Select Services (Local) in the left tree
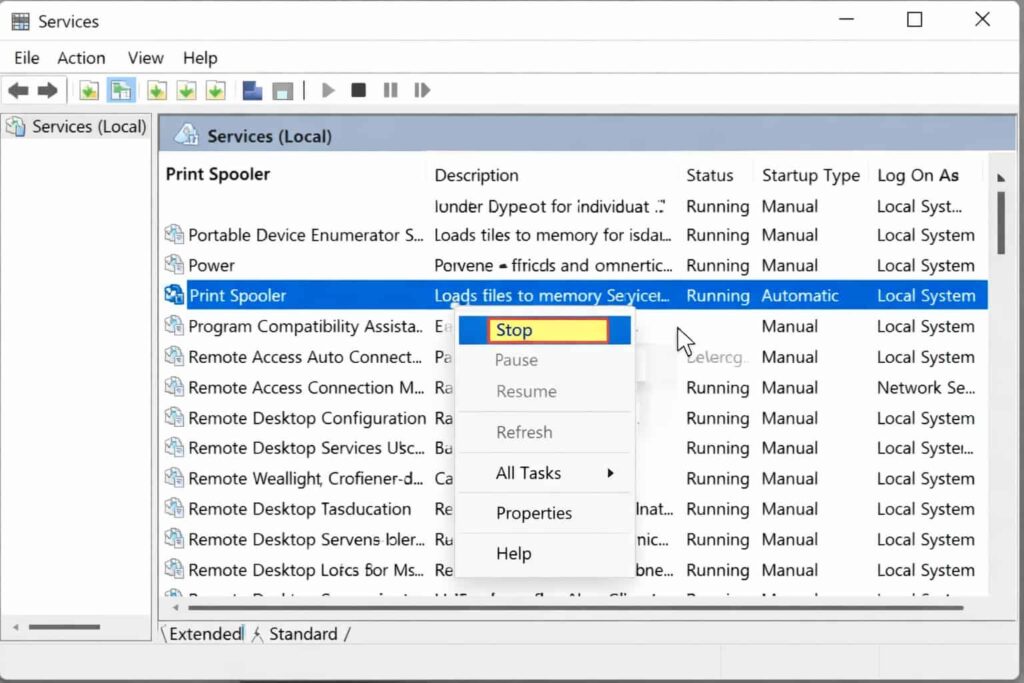This screenshot has height=683, width=1024. [x=88, y=127]
